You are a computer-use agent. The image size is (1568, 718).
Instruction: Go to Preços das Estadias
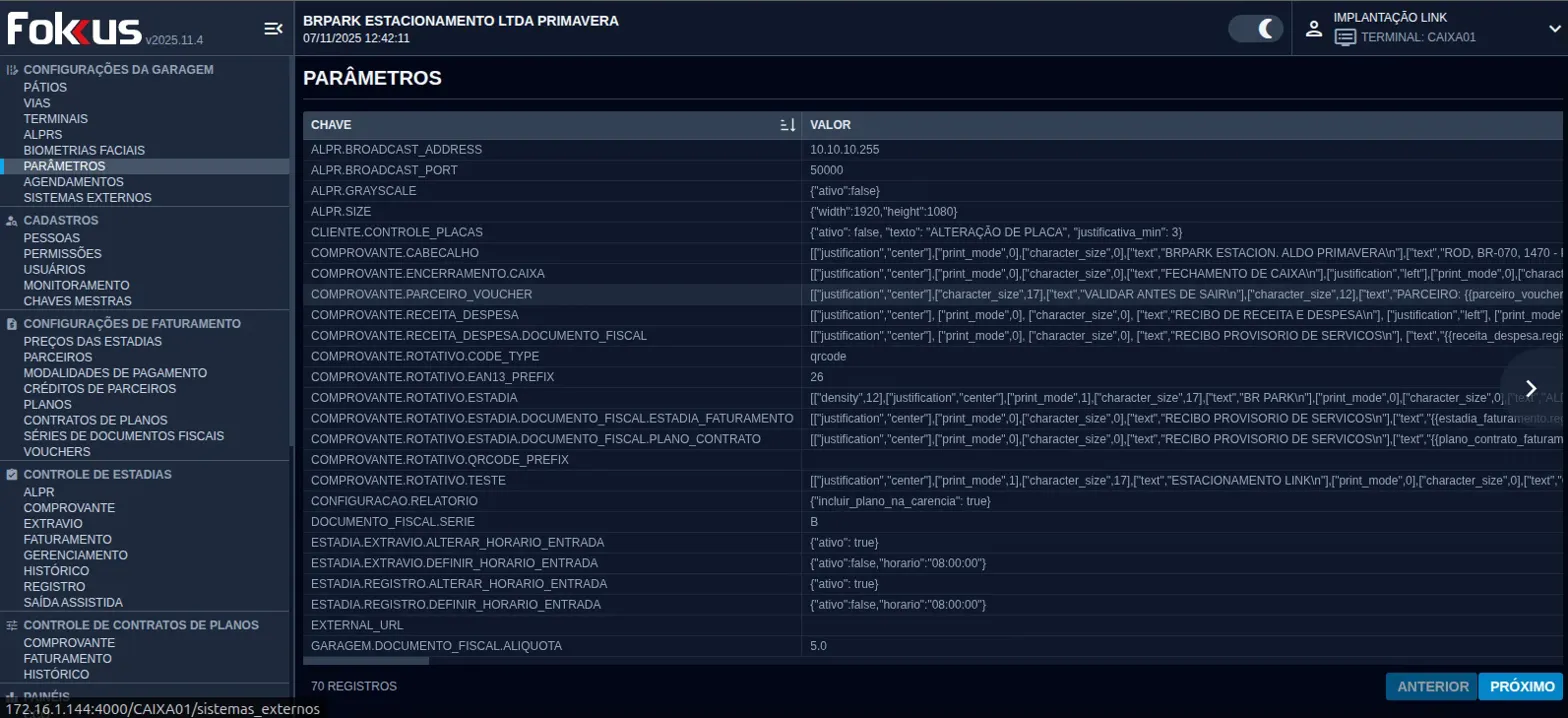tap(92, 341)
